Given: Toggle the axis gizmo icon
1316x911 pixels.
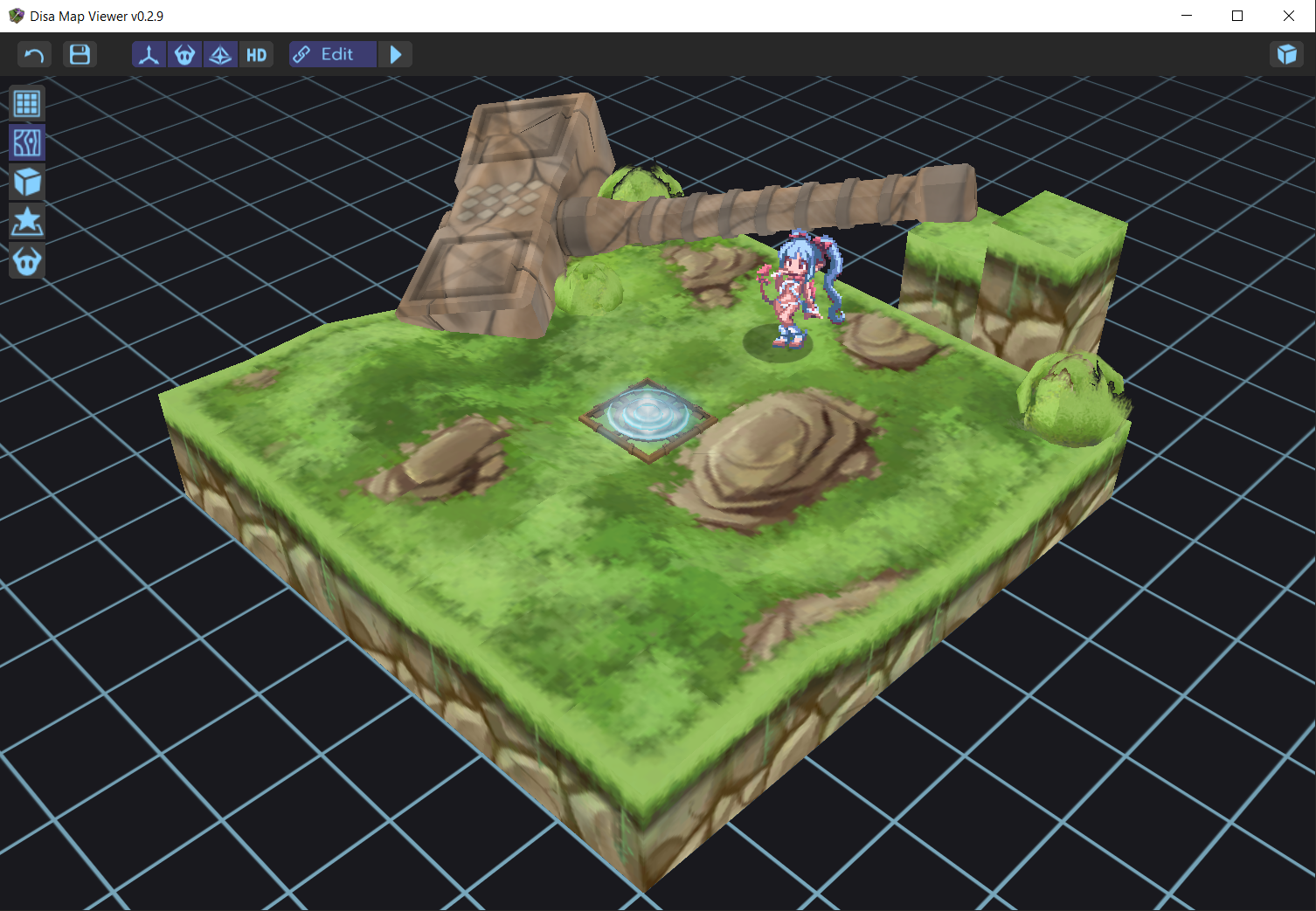Looking at the screenshot, I should point(149,55).
